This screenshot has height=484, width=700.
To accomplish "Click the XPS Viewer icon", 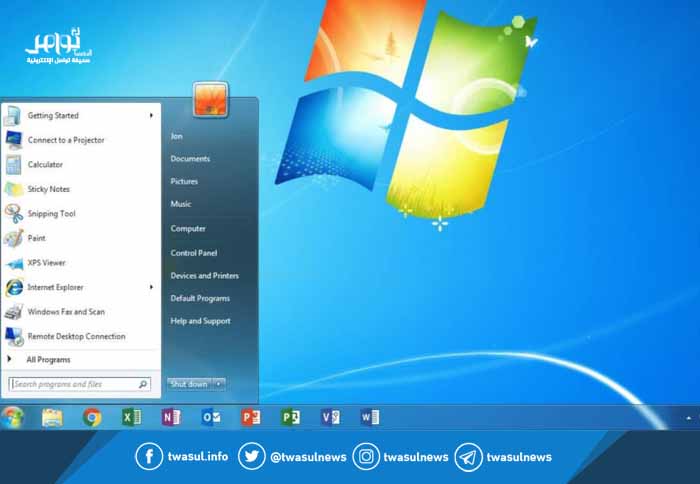I will click(14, 263).
